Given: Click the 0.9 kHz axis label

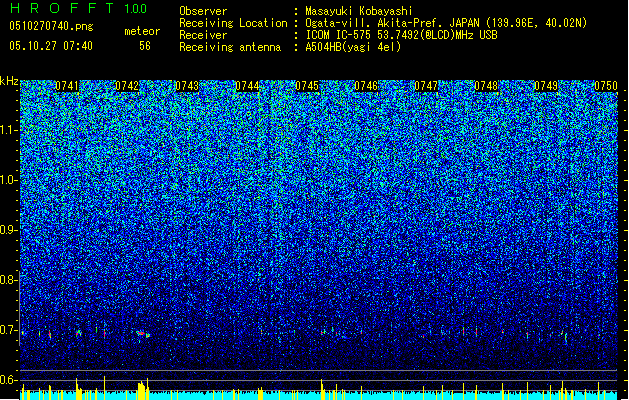Looking at the screenshot, I should click(x=9, y=230).
